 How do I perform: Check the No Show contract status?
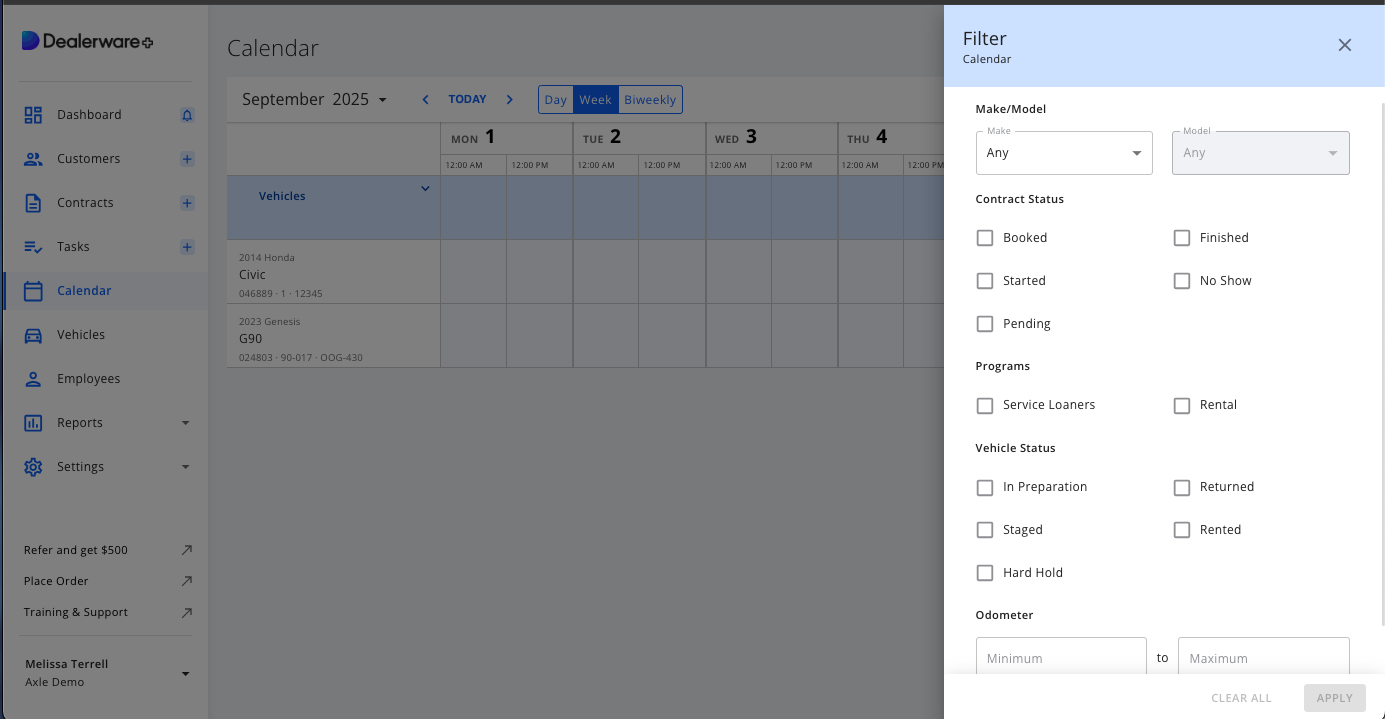[1182, 281]
